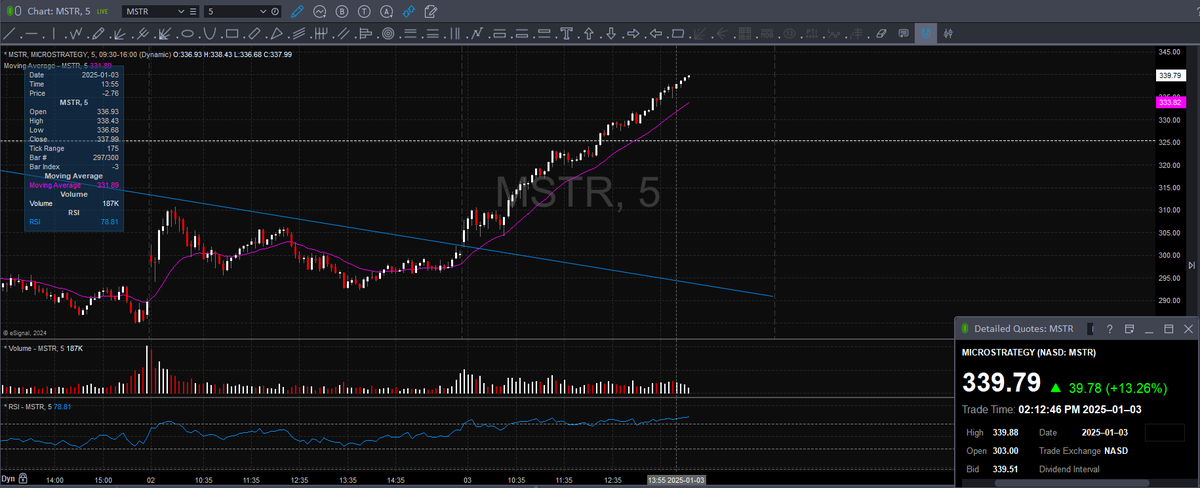Toggle the blue chain link icon

pyautogui.click(x=408, y=11)
